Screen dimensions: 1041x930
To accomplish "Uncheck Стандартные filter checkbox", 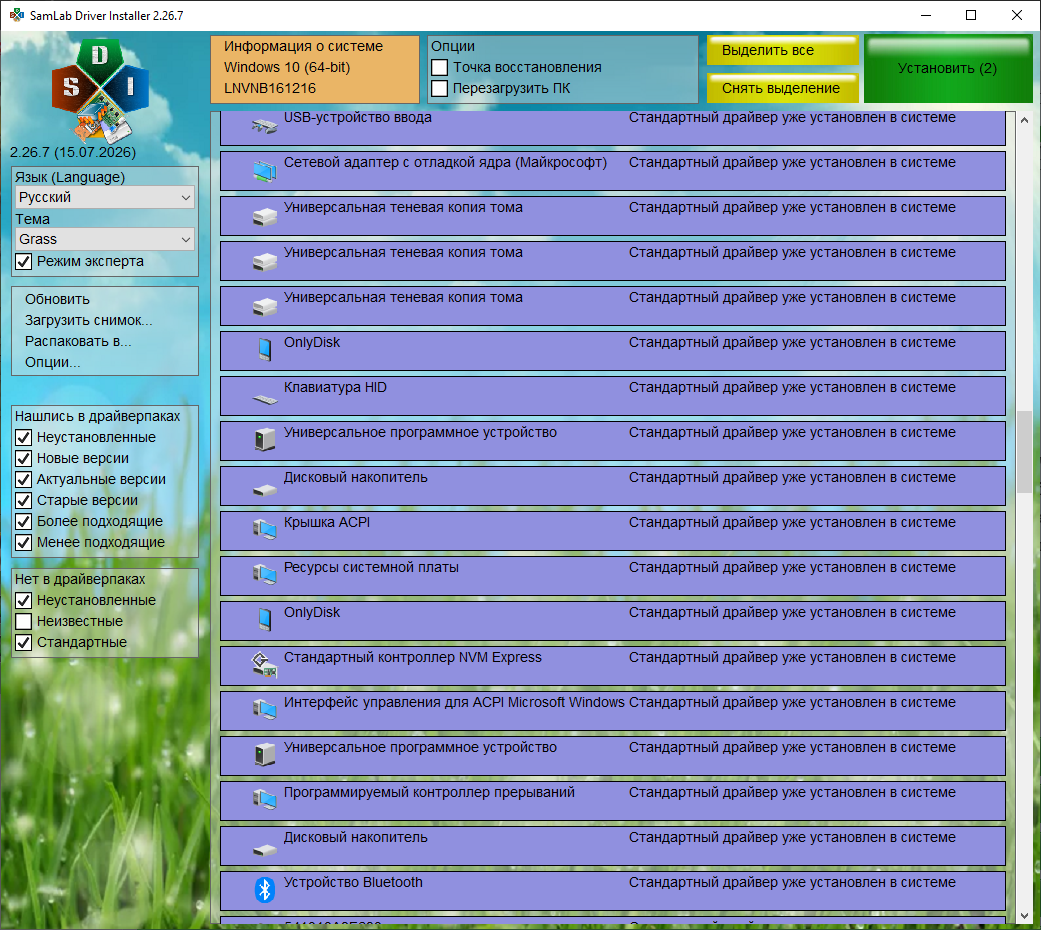I will (23, 643).
